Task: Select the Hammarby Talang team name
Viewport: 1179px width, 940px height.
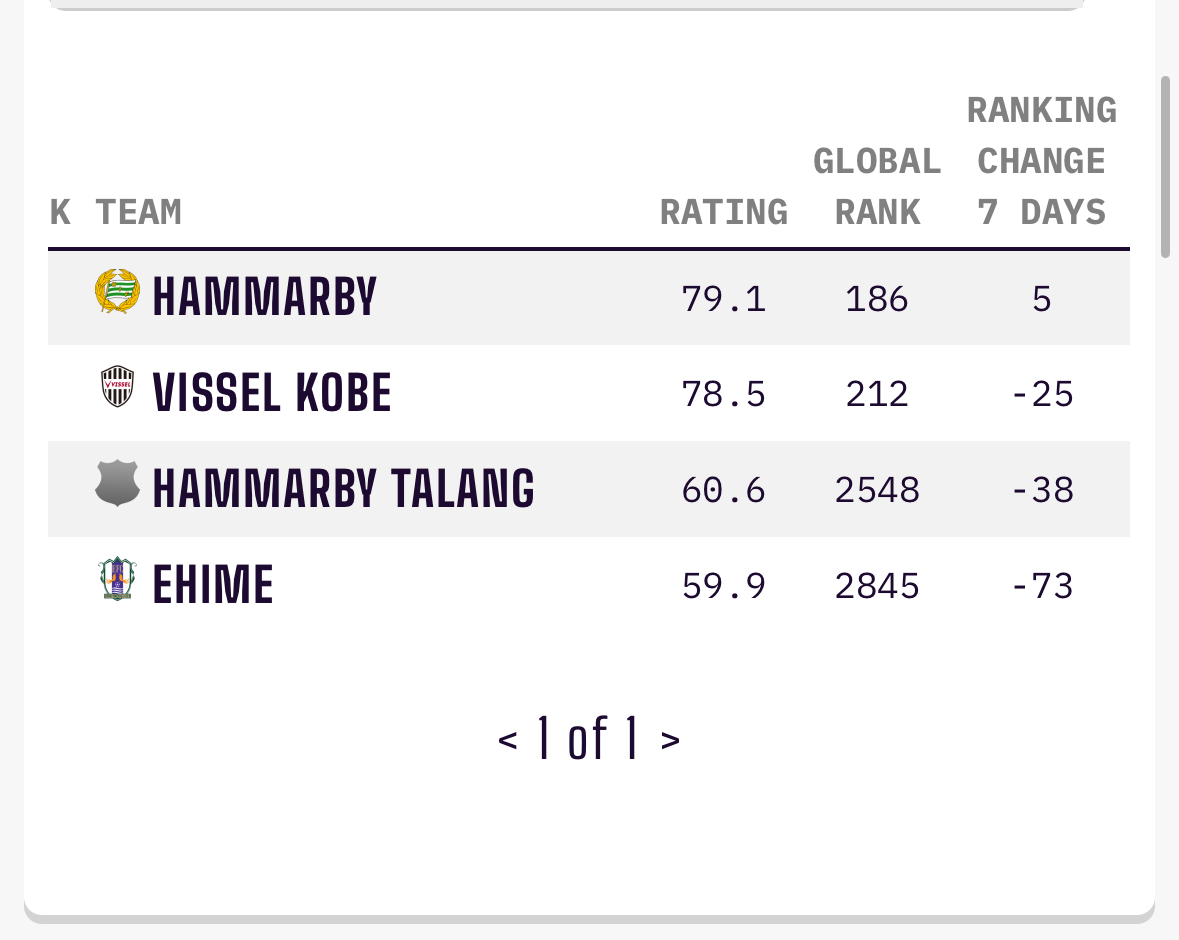Action: coord(343,489)
